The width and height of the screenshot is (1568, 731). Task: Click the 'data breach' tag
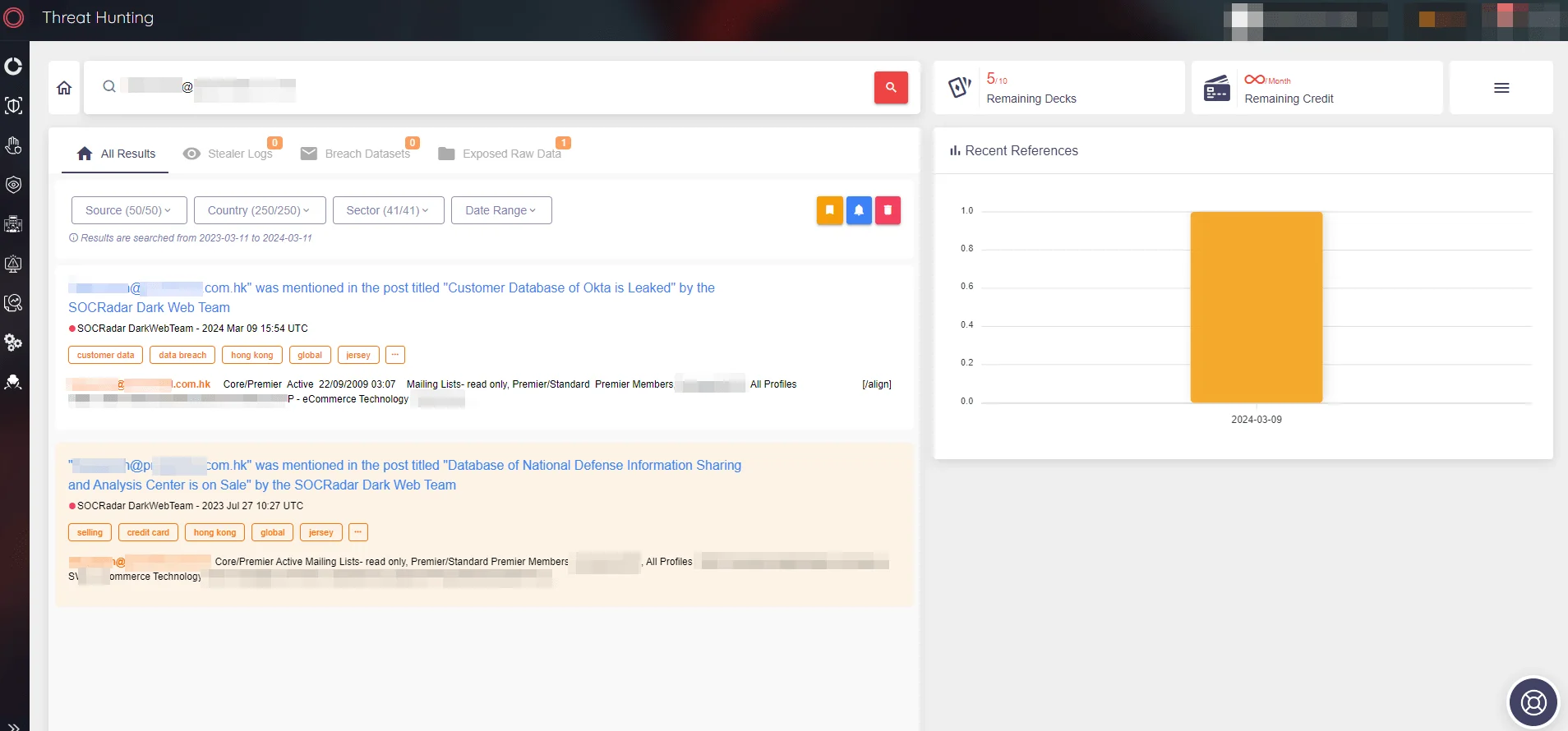(182, 355)
